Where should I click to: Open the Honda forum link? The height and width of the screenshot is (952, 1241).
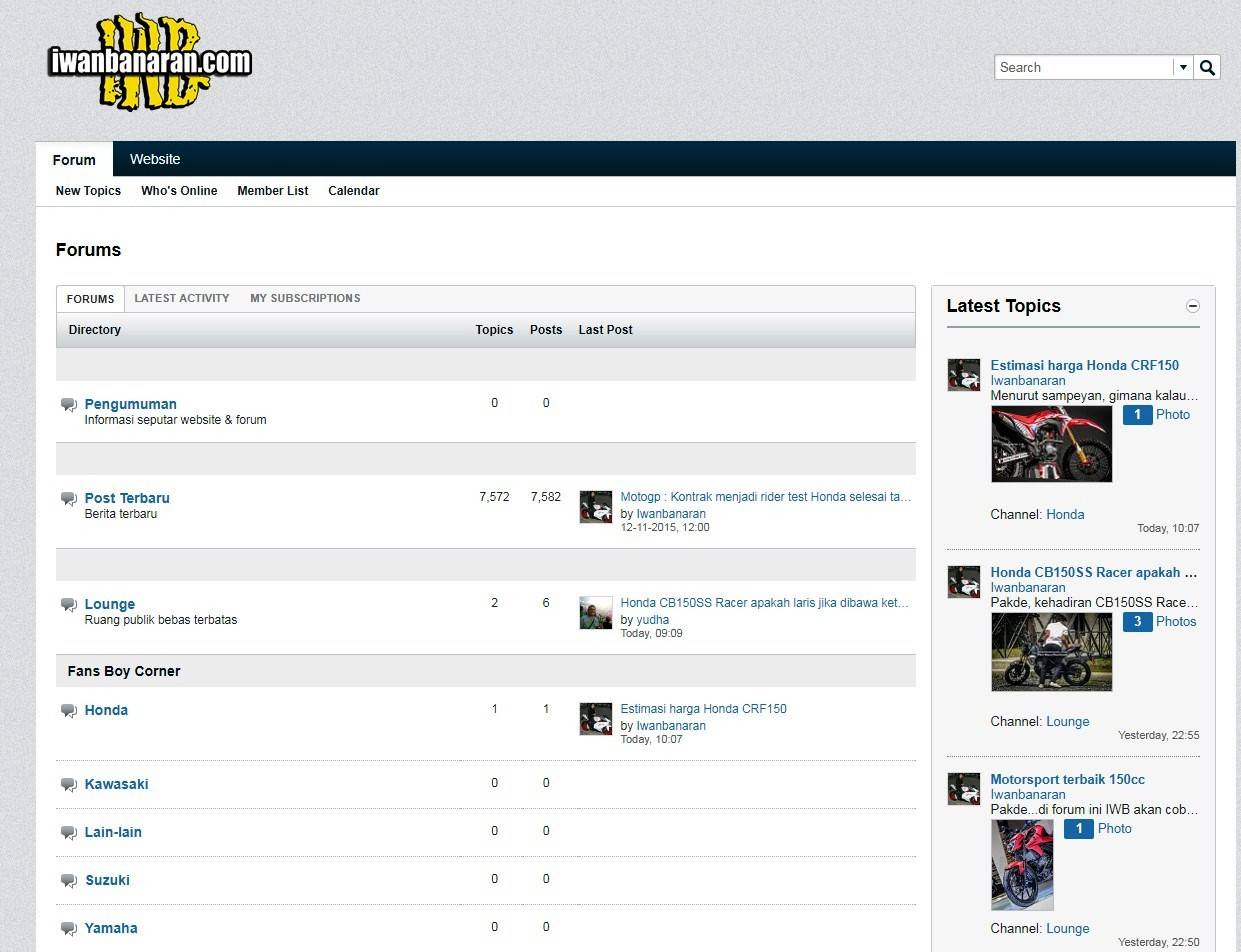(x=106, y=710)
